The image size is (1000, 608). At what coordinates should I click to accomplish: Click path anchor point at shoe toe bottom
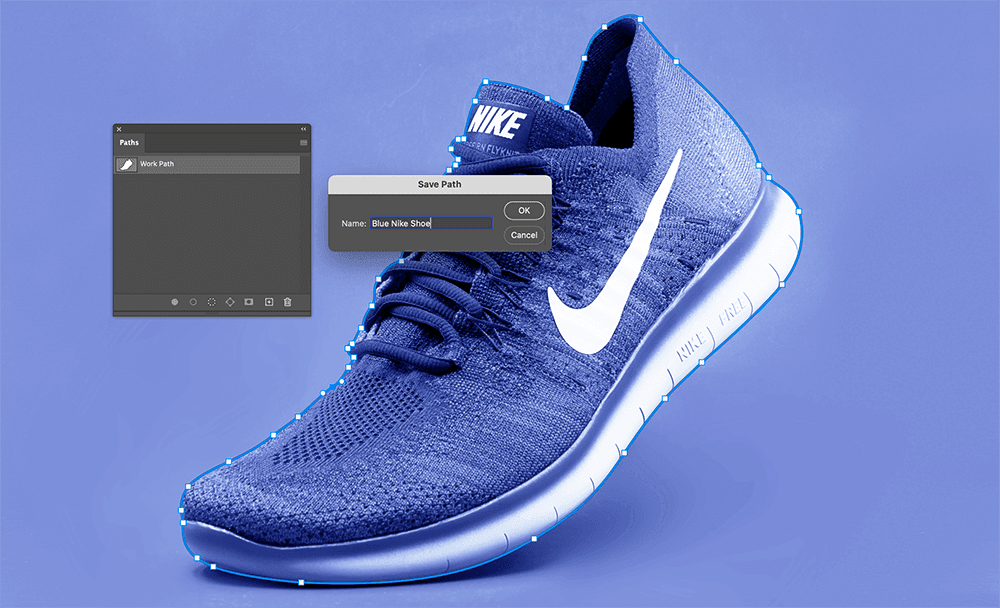point(301,582)
